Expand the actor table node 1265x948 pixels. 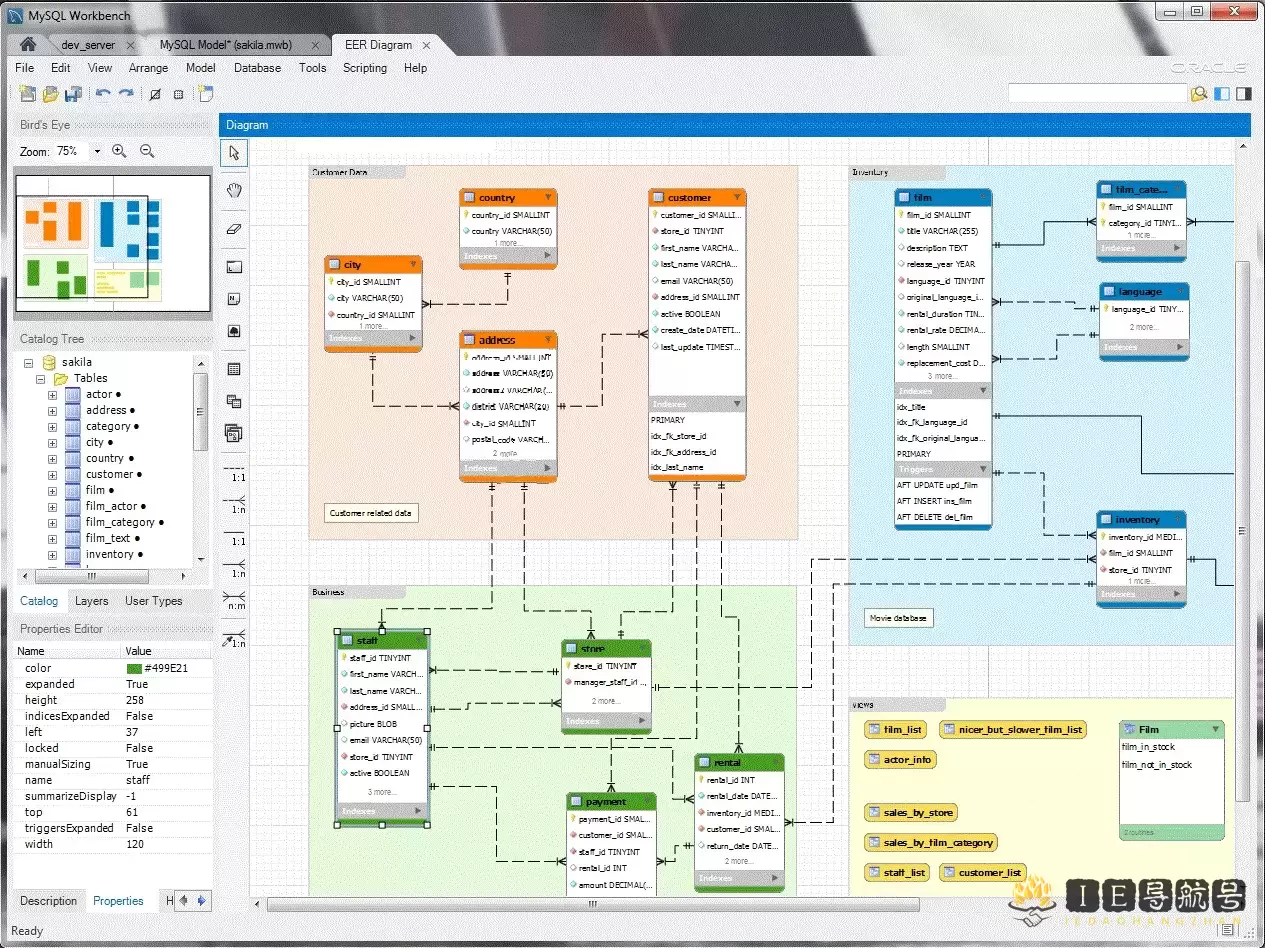click(52, 395)
